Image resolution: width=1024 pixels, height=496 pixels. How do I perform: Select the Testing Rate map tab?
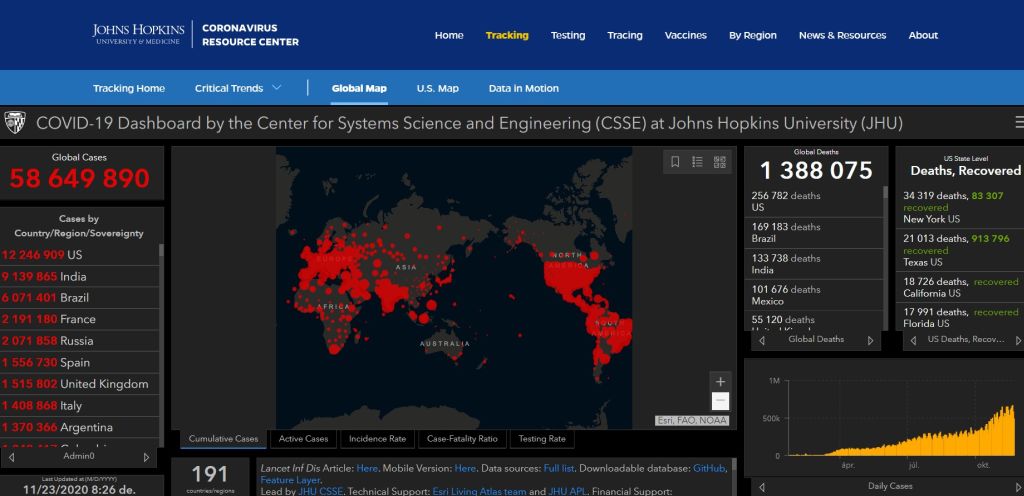[542, 439]
